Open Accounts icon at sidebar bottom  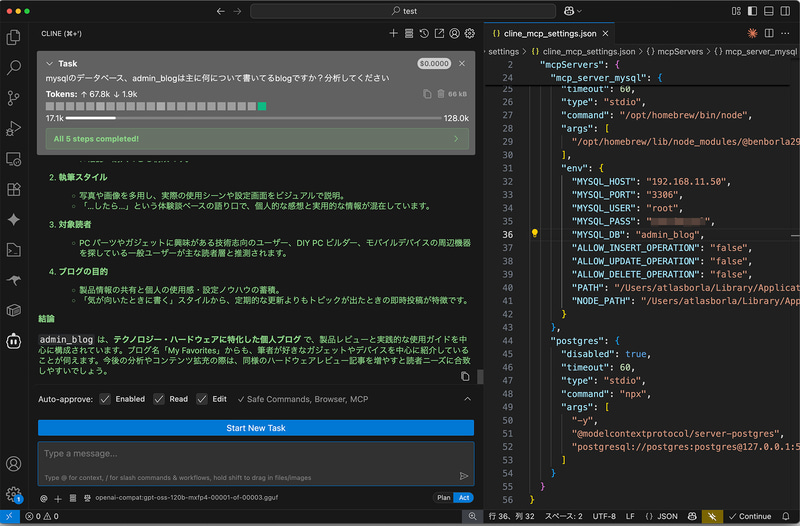(14, 464)
